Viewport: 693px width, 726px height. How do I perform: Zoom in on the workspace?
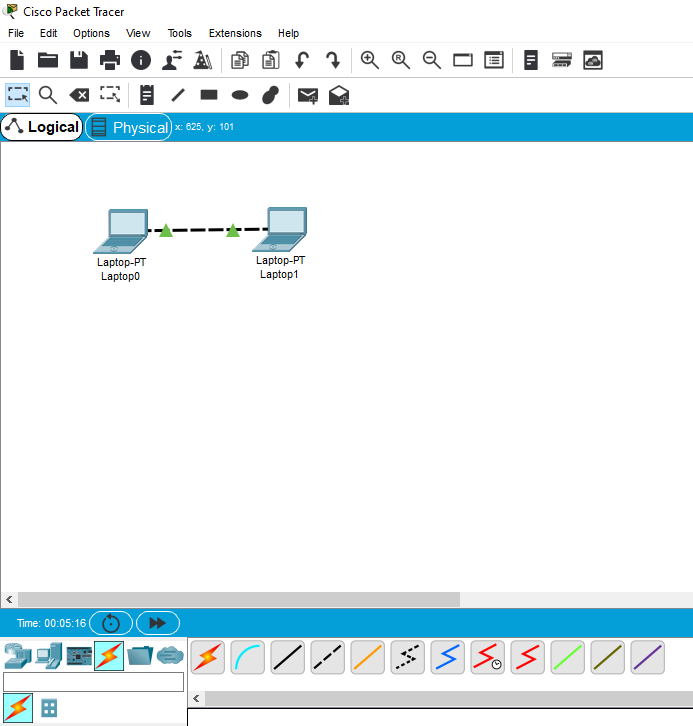pyautogui.click(x=369, y=60)
